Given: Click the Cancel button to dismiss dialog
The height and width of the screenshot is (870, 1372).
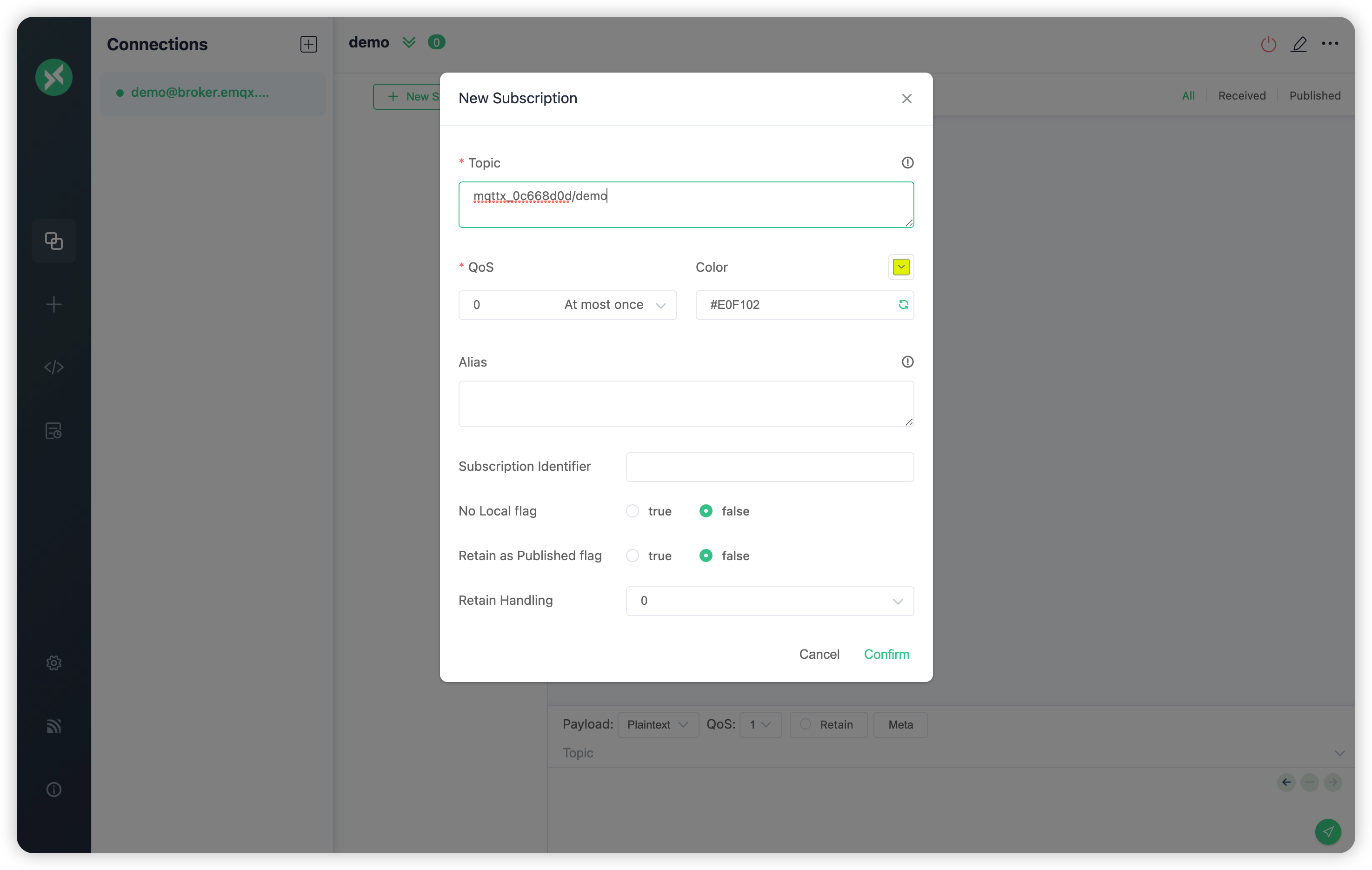Looking at the screenshot, I should 820,654.
